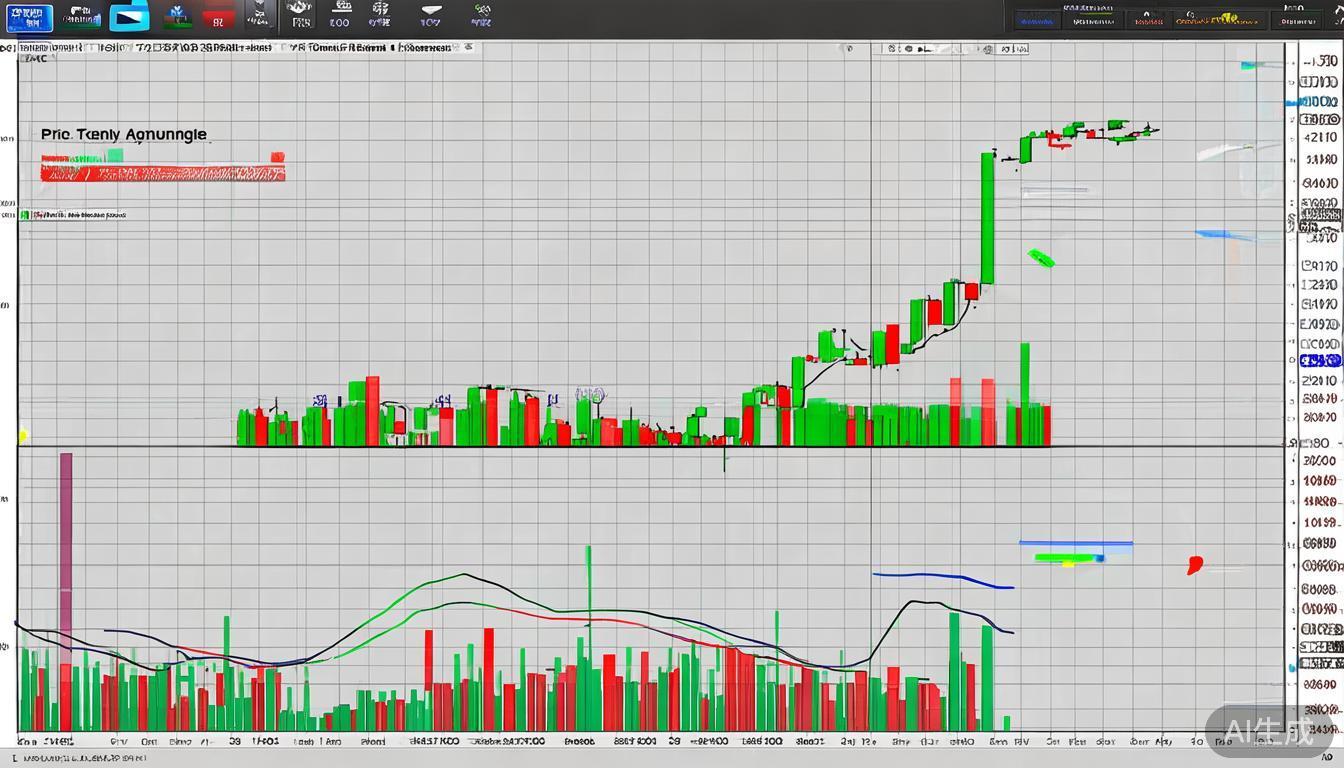Click the blue highlighted button in top-left toolbar
The height and width of the screenshot is (768, 1344).
pos(27,17)
